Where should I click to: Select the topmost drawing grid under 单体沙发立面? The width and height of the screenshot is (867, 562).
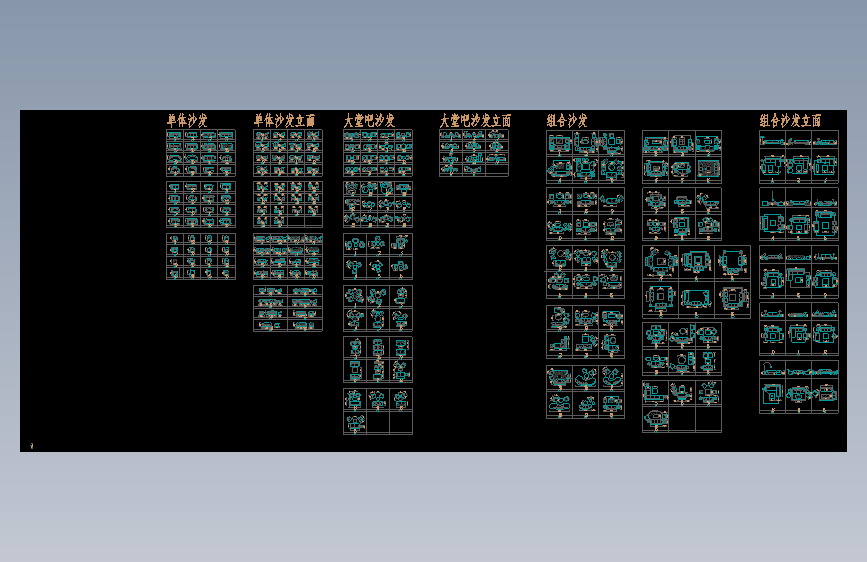(x=288, y=153)
